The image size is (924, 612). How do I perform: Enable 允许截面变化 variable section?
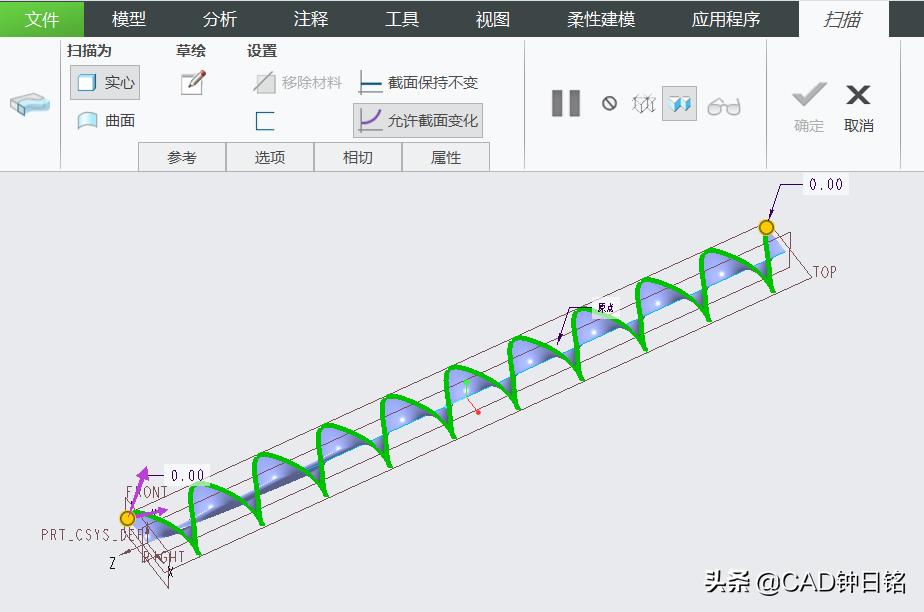[417, 120]
